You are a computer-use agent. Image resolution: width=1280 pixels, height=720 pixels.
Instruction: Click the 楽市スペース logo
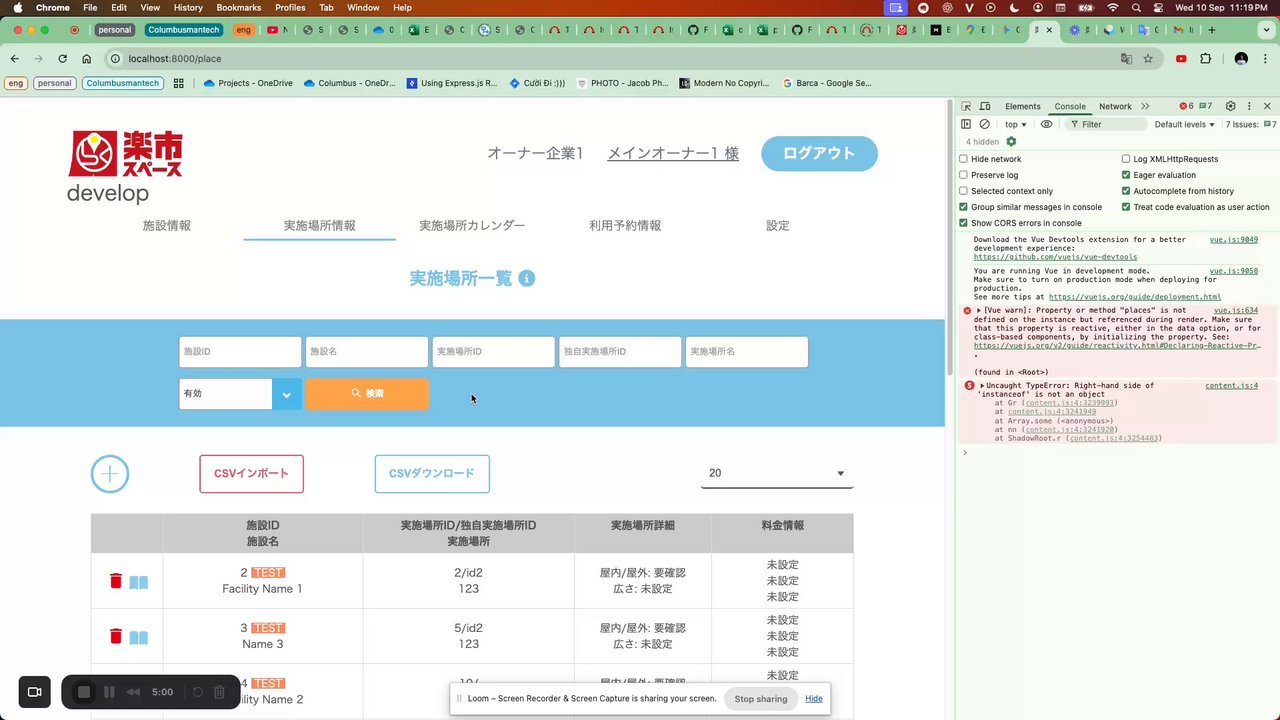tap(126, 154)
